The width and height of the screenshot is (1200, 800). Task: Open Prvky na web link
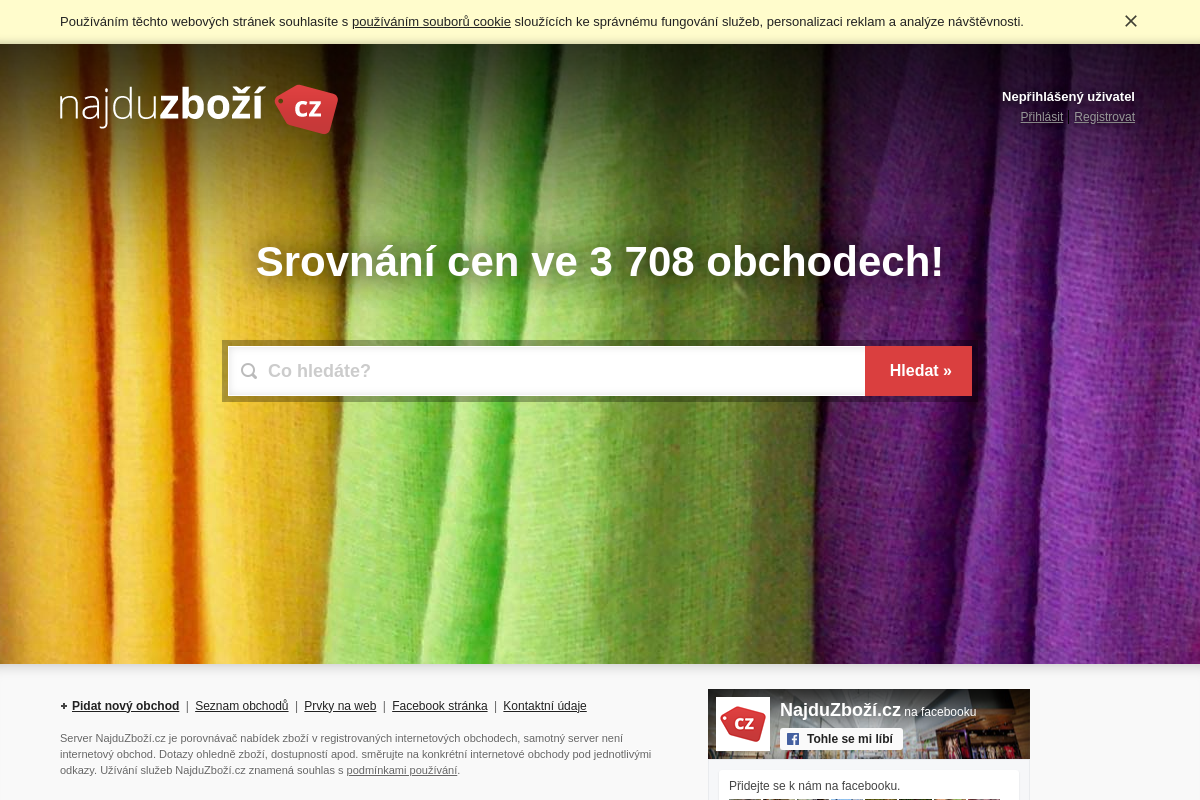(340, 706)
